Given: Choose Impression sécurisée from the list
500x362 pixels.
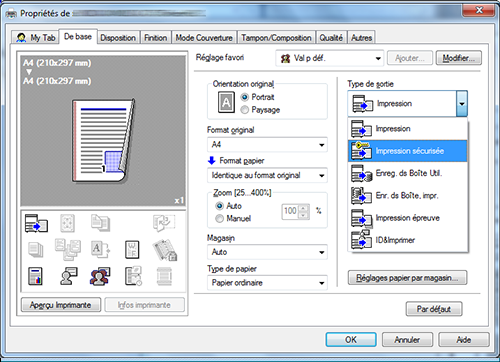Looking at the screenshot, I should point(408,151).
